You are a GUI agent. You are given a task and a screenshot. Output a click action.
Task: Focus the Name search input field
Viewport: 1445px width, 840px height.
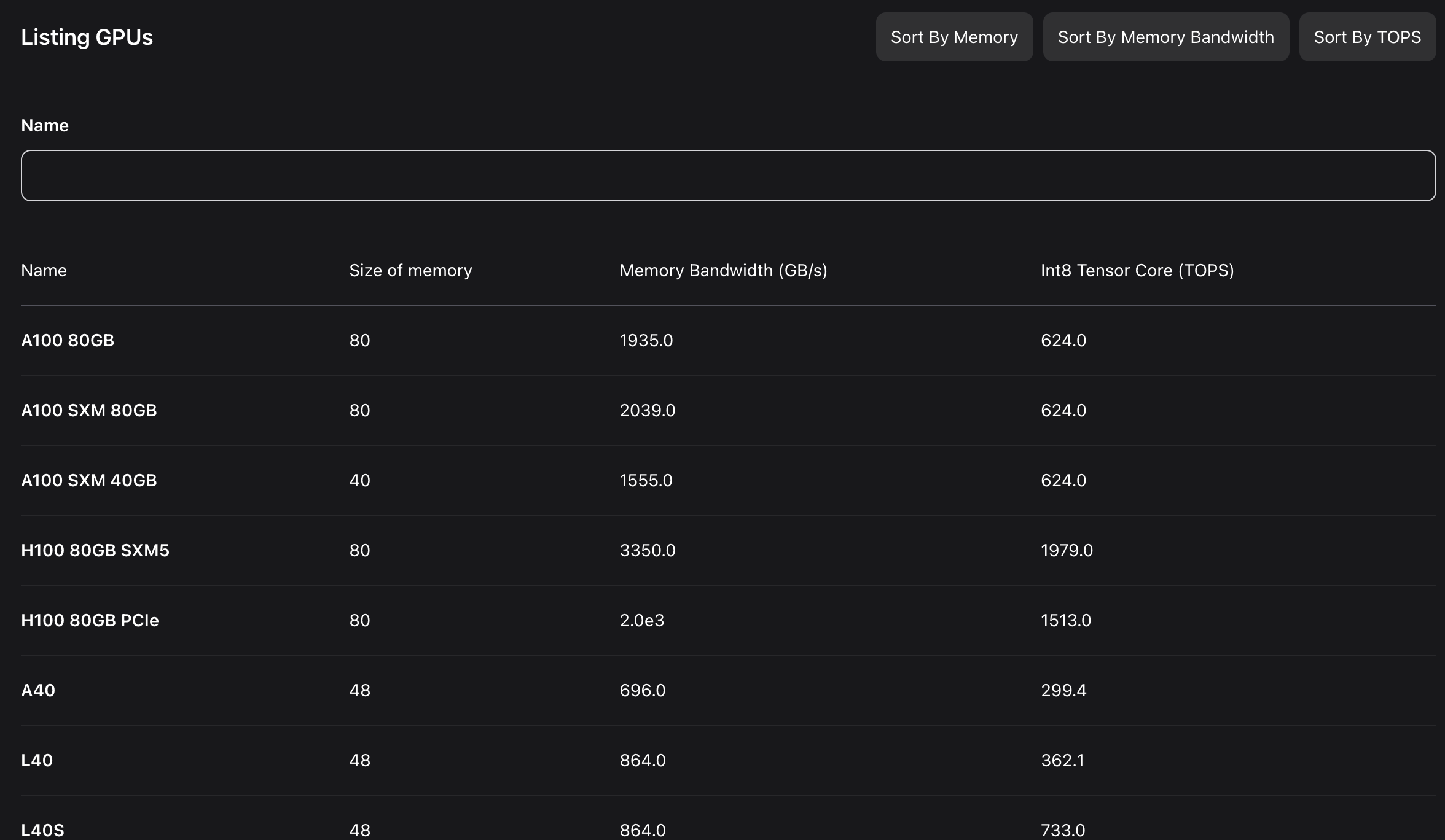[728, 176]
